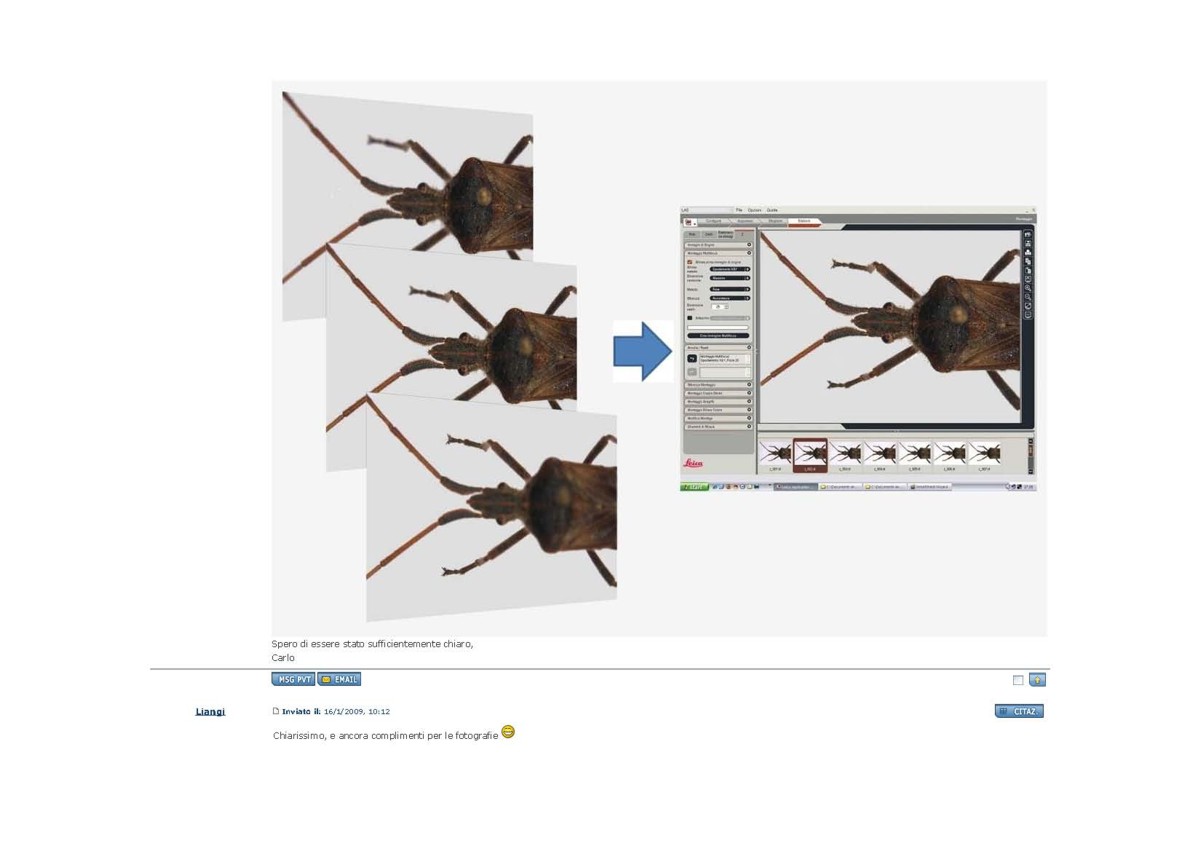Image resolution: width=1200 pixels, height=849 pixels.
Task: Open the fourth black dropdown in the Multifocus panel
Action: point(729,298)
